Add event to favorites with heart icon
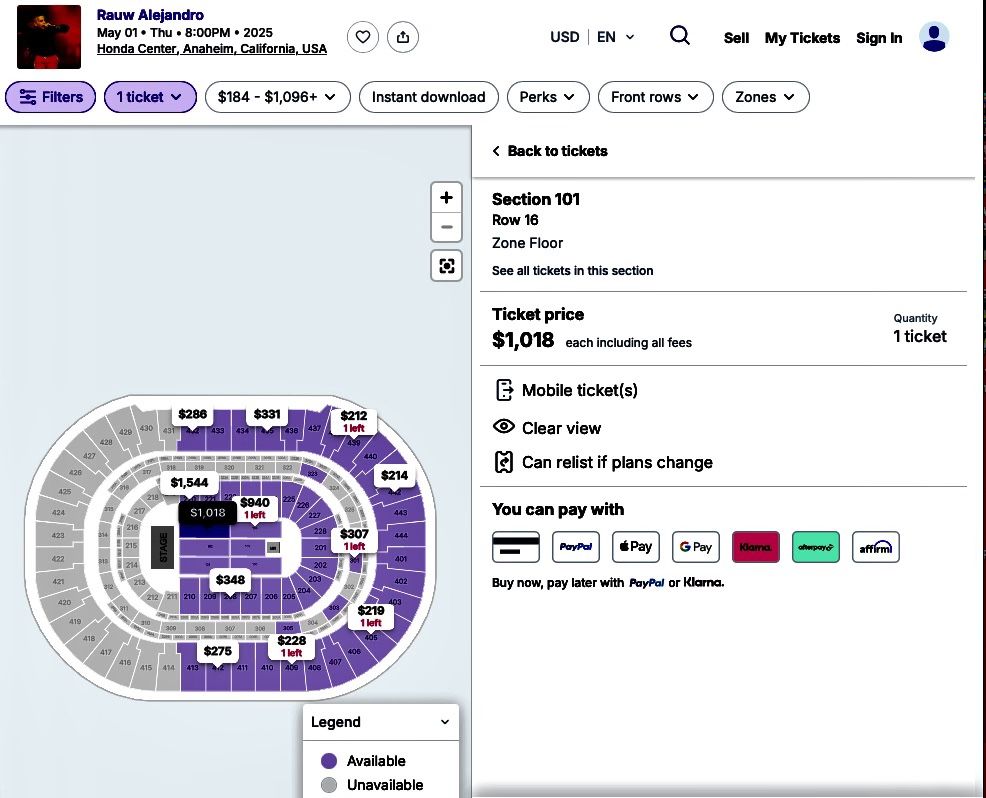The width and height of the screenshot is (986, 798). [x=363, y=37]
